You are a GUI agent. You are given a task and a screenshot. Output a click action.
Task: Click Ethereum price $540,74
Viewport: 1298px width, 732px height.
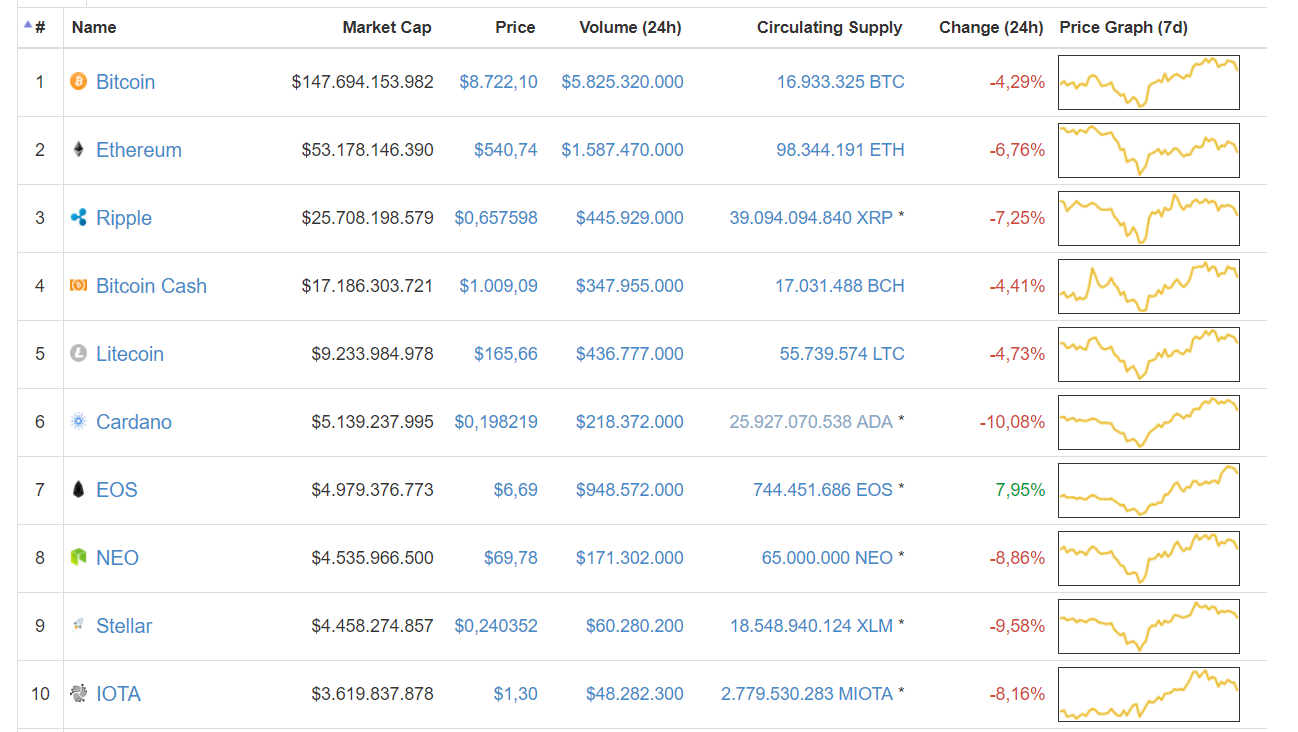coord(506,150)
